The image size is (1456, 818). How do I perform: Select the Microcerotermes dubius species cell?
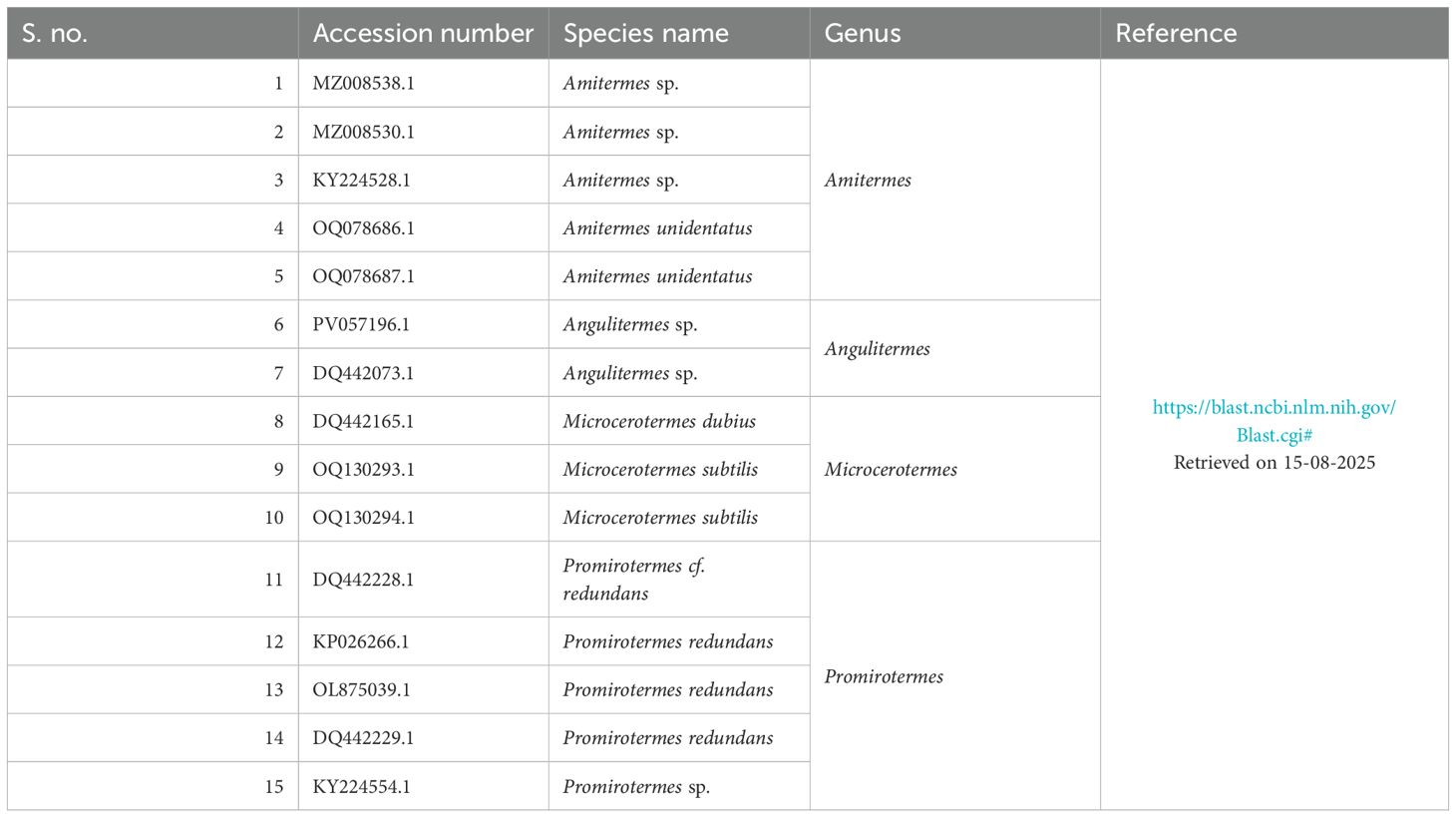pyautogui.click(x=659, y=421)
